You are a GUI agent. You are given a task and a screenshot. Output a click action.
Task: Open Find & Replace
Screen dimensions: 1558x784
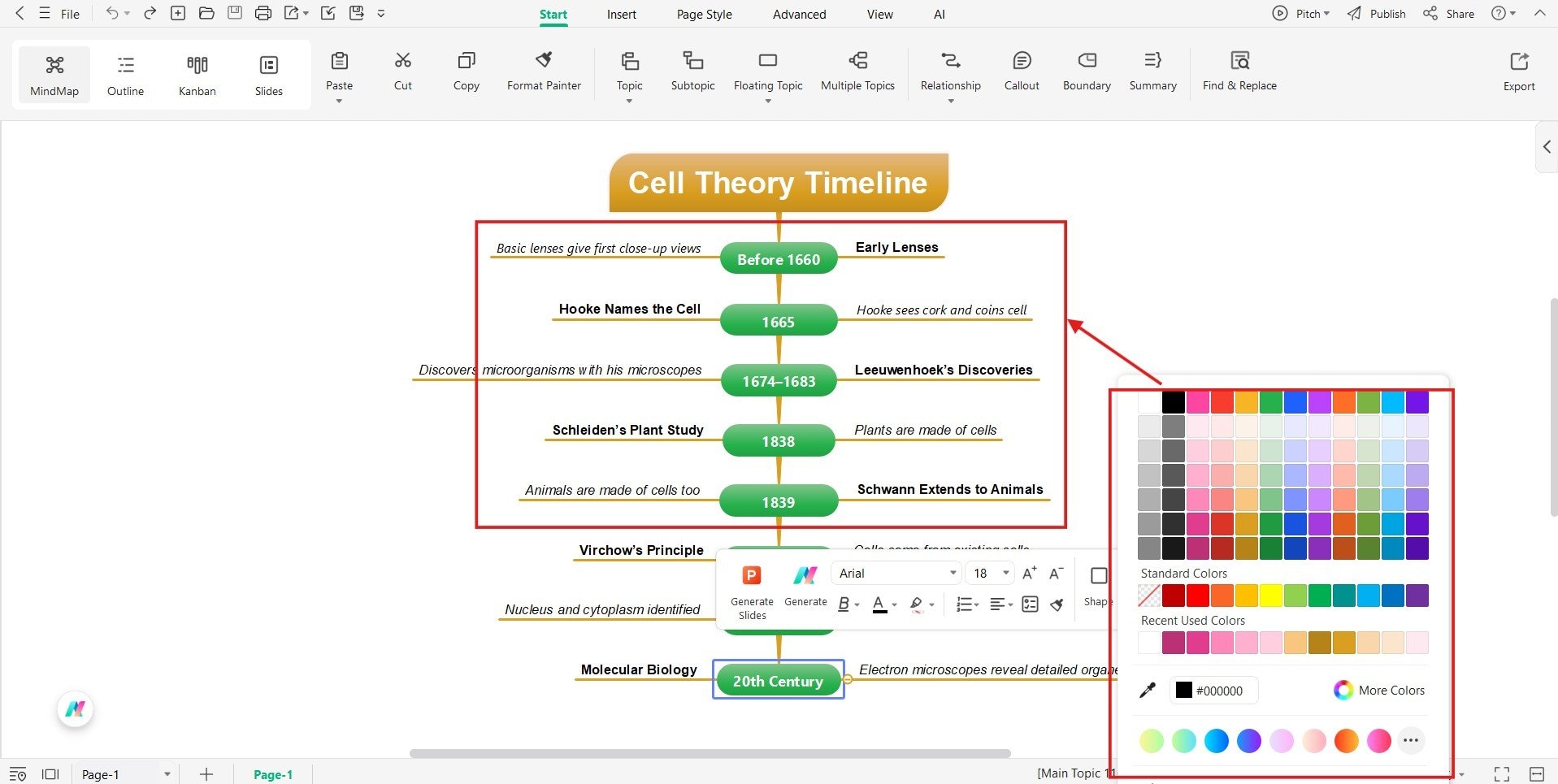[1239, 71]
